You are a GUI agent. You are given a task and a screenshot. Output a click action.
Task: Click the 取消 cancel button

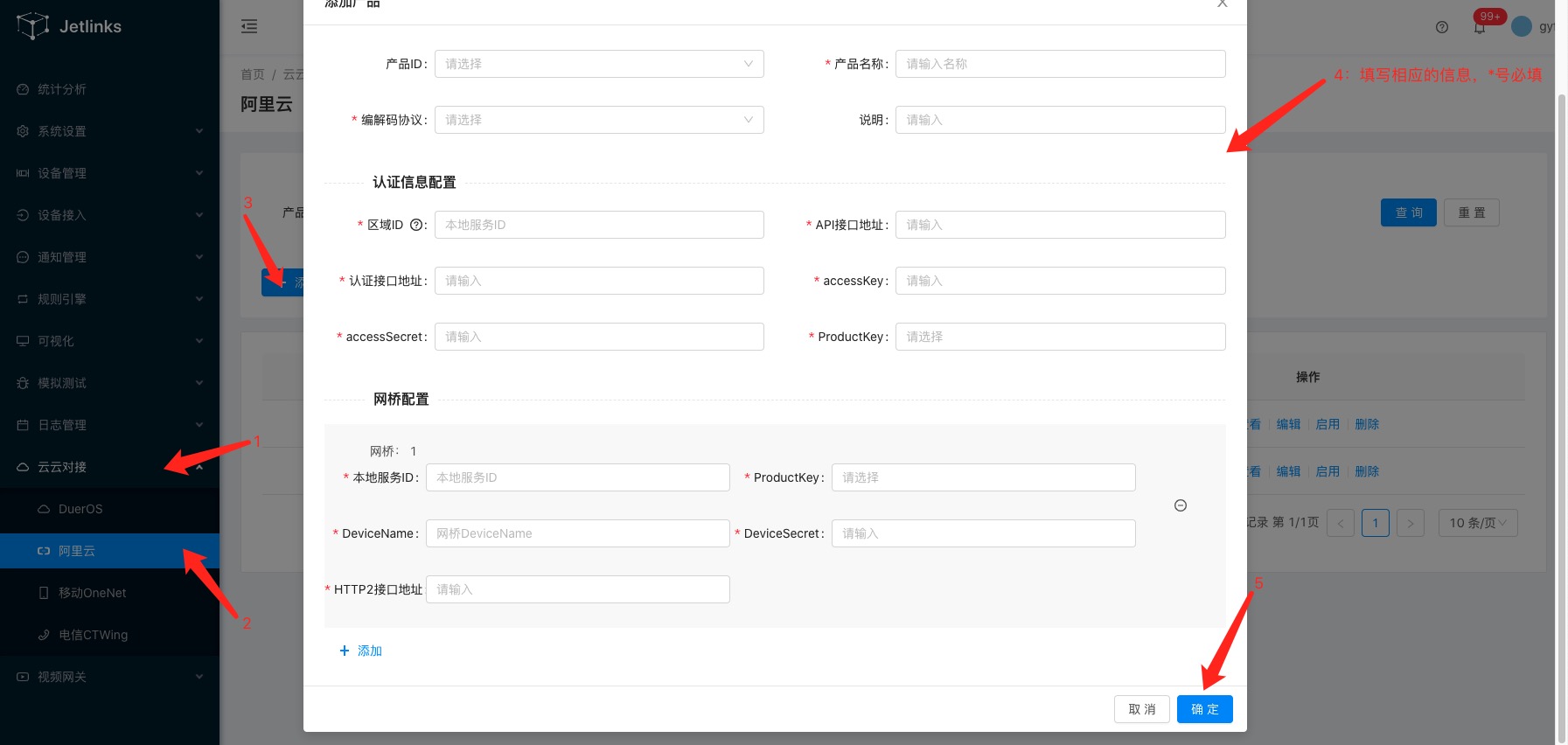(1141, 709)
